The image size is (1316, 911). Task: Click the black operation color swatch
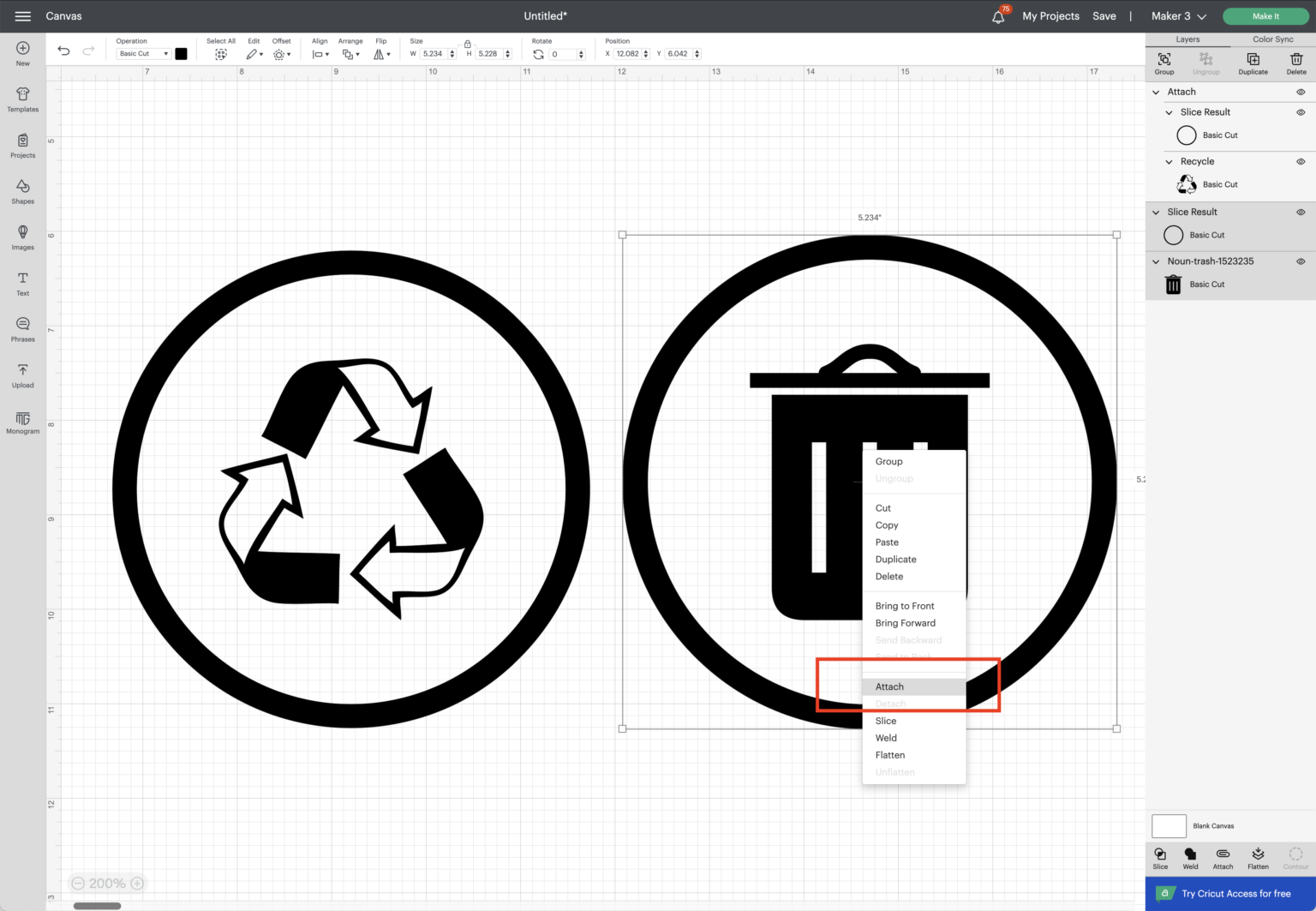pyautogui.click(x=181, y=54)
